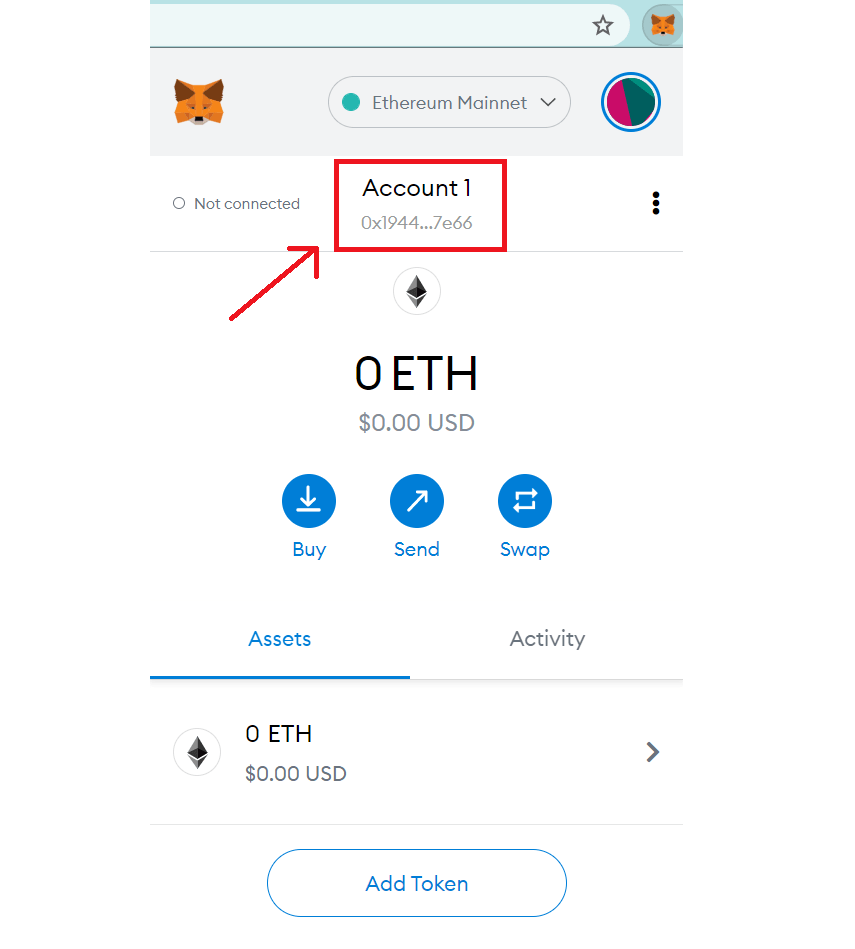Switch to the Activity tab

click(x=547, y=639)
